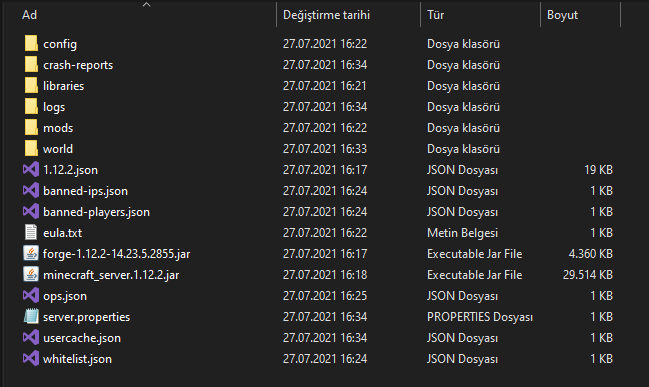Select the forge-1.12.2 jar Java icon
The image size is (649, 387).
[x=31, y=253]
